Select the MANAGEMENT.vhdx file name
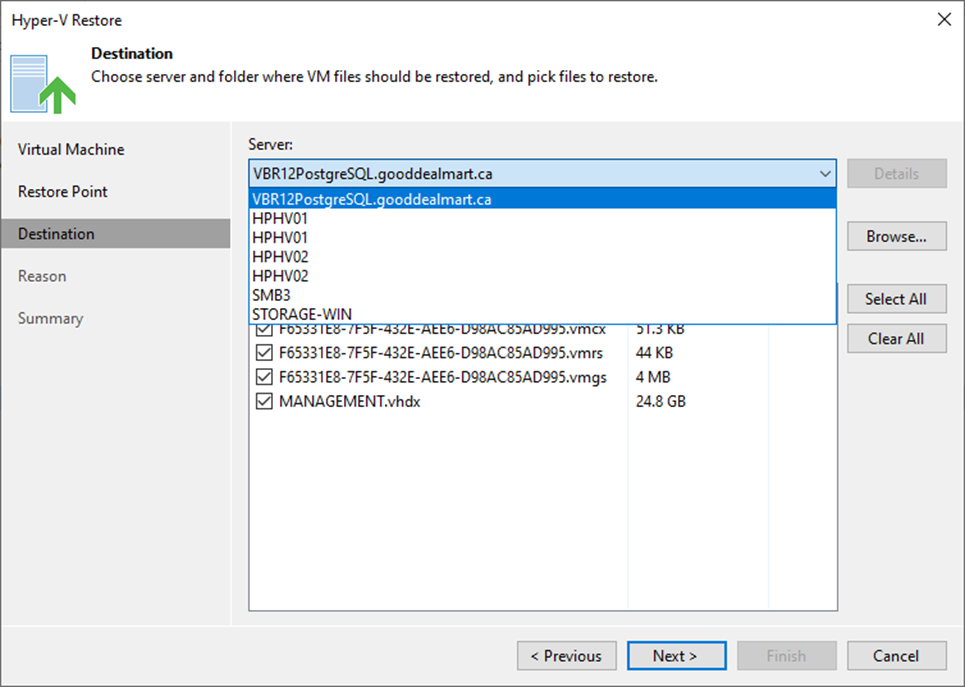This screenshot has width=965, height=687. (350, 401)
